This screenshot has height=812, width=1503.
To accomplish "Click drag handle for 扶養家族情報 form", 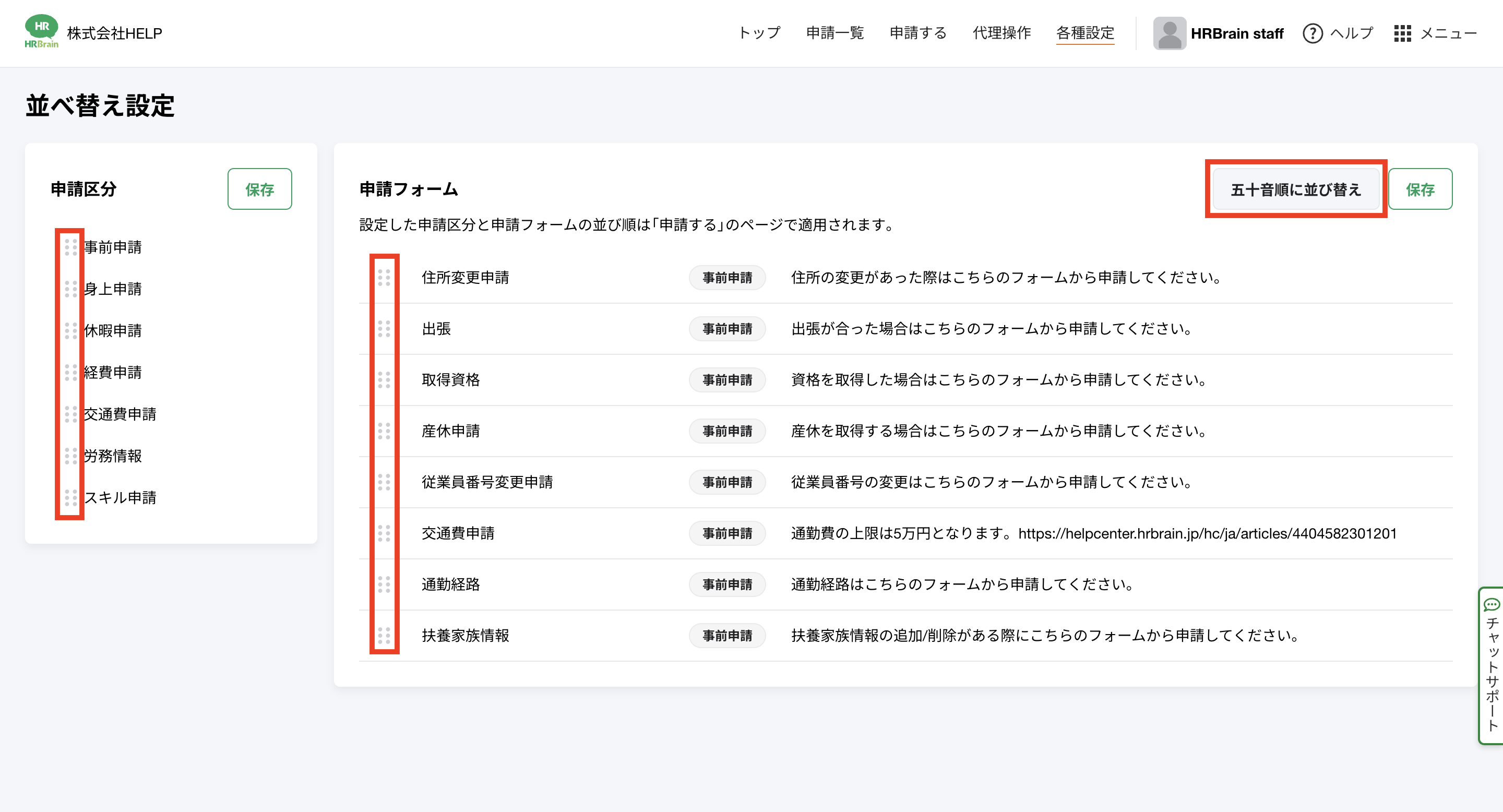I will tap(384, 635).
